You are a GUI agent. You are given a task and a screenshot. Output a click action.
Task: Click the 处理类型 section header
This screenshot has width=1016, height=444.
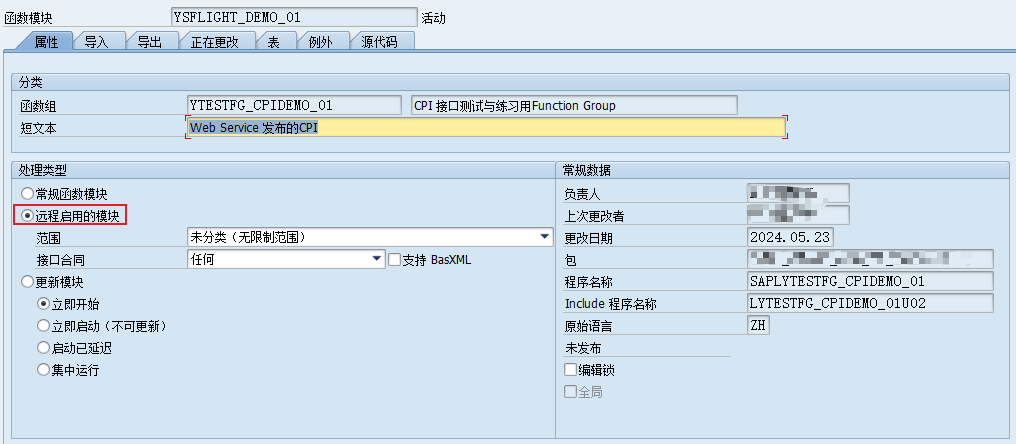(43, 170)
